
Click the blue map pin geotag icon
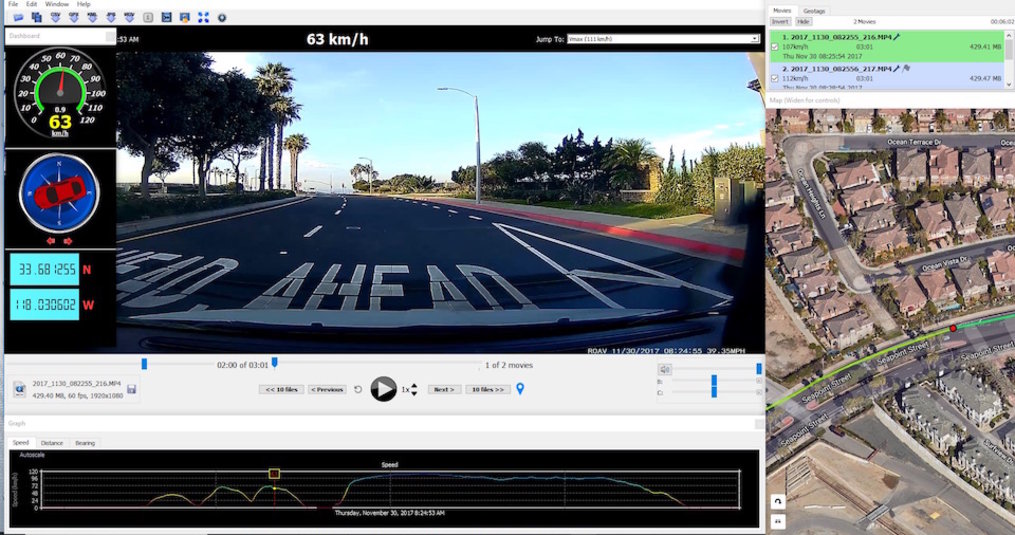(520, 389)
